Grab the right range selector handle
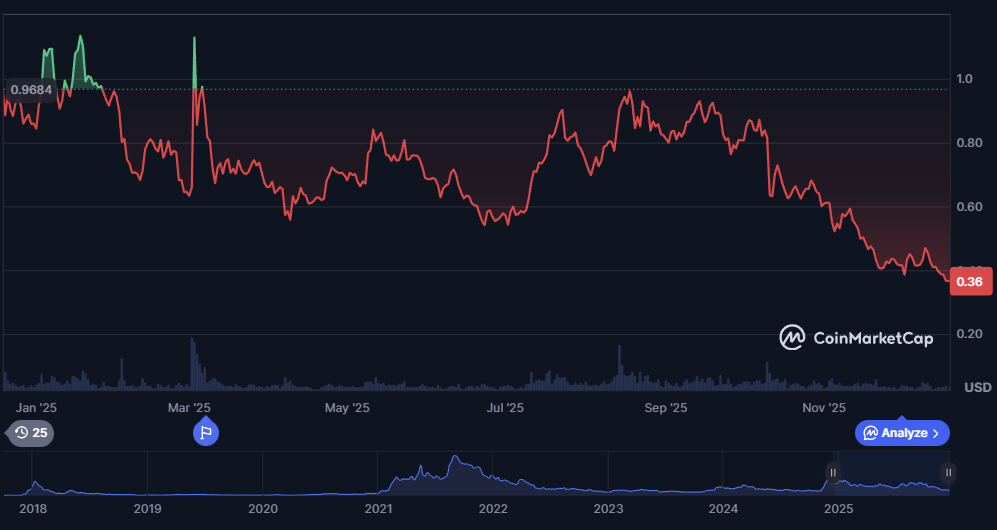Screen dimensions: 997x530 click(948, 473)
